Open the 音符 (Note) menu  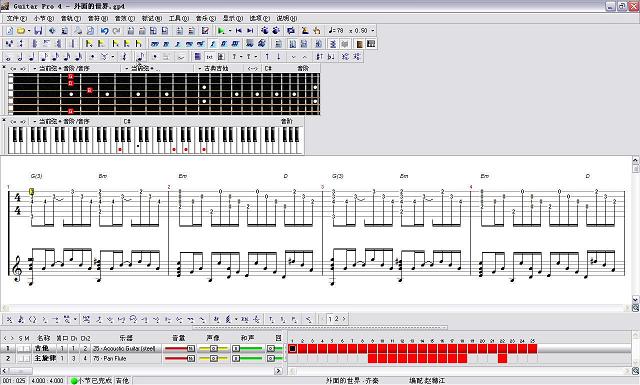pyautogui.click(x=97, y=18)
